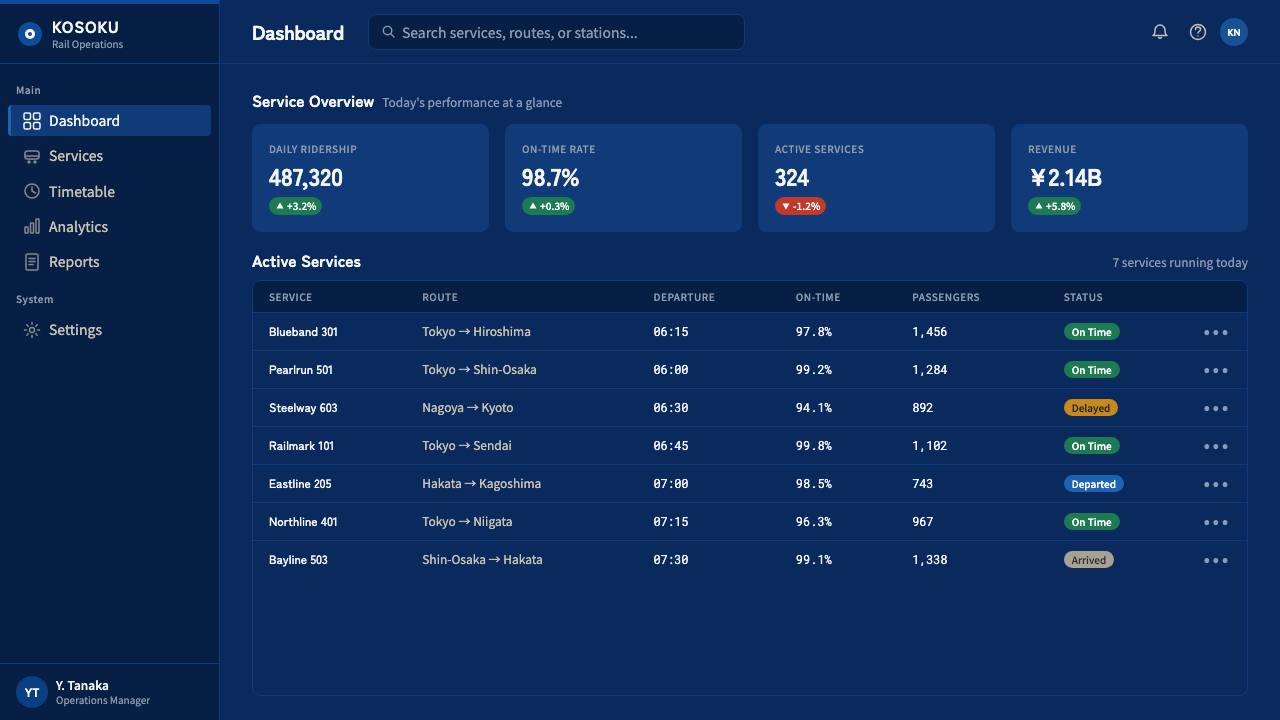Click the 7 services running today text
The width and height of the screenshot is (1280, 720).
pos(1180,263)
